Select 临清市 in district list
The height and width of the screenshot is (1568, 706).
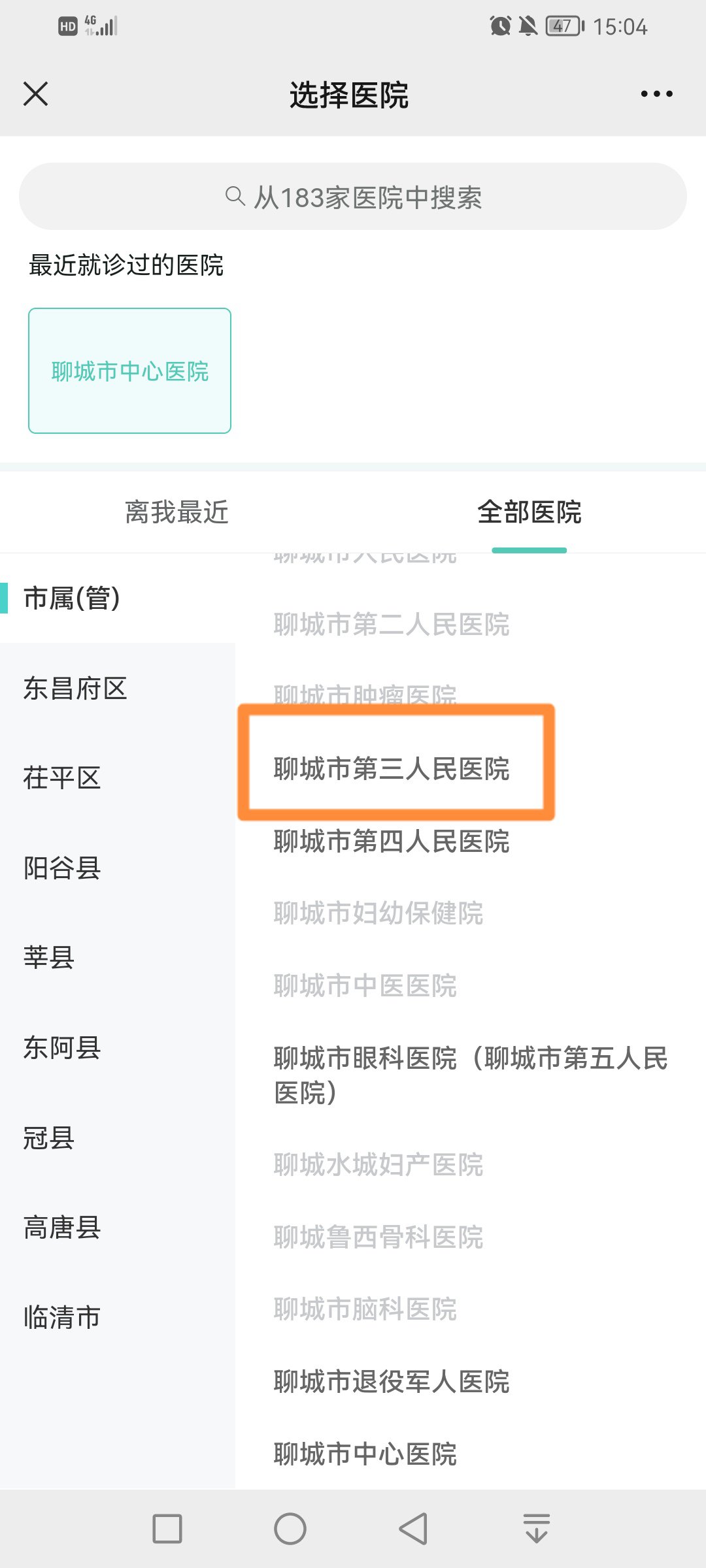62,1317
